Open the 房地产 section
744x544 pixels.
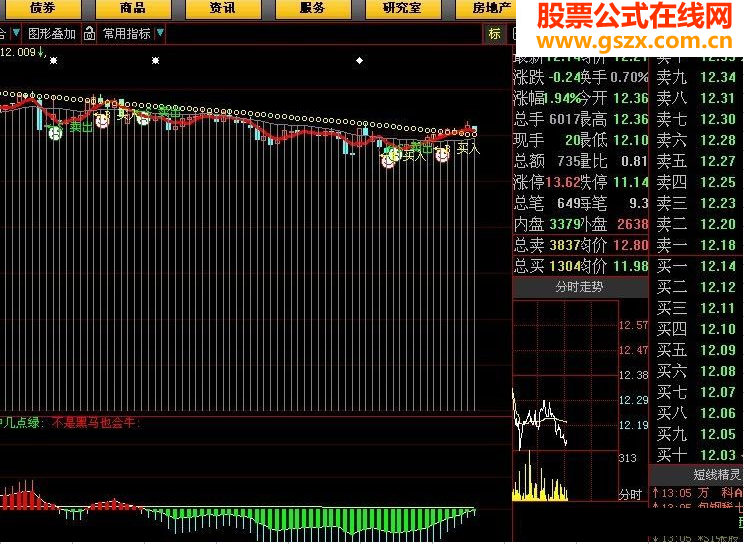tap(486, 9)
